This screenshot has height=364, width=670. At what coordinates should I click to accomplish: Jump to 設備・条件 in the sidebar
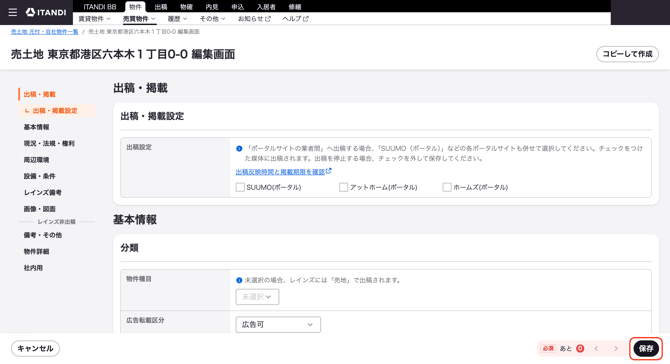click(40, 176)
